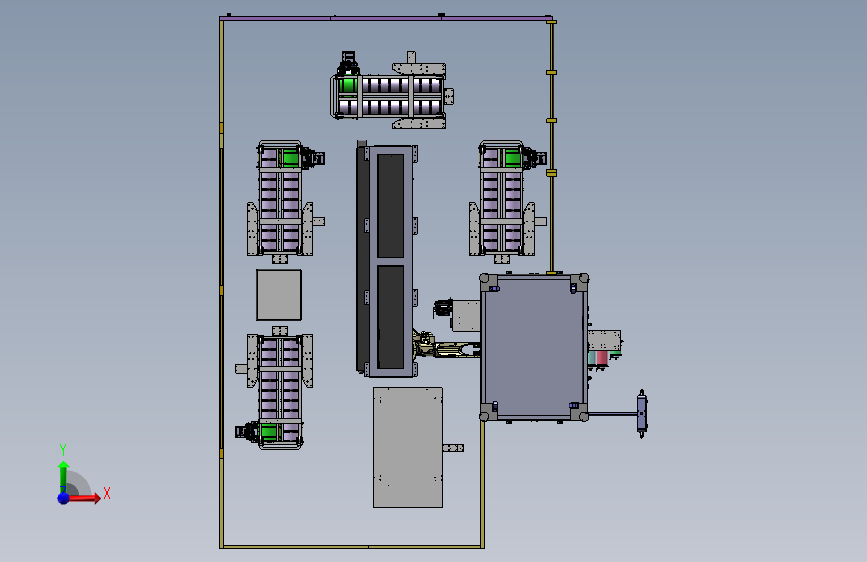The image size is (867, 562).
Task: Select the robot arm beside the enclosure
Action: tap(446, 345)
